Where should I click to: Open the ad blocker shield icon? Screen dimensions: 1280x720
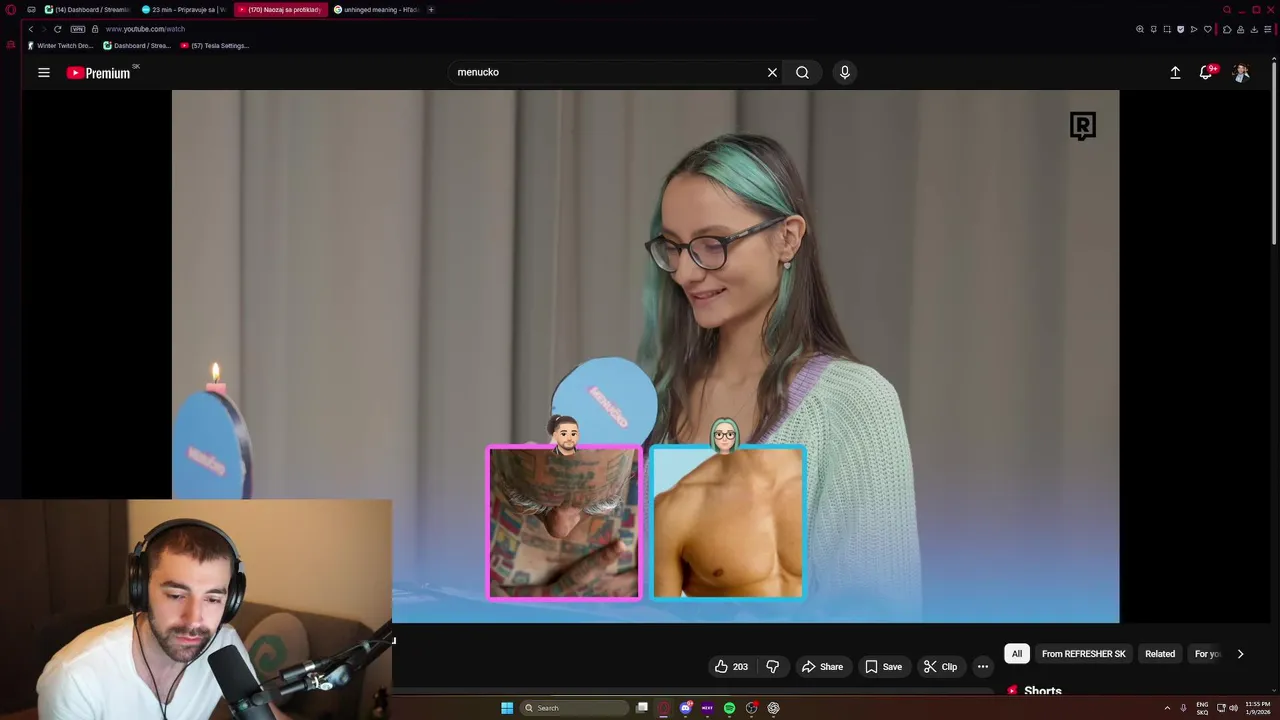(x=1181, y=29)
